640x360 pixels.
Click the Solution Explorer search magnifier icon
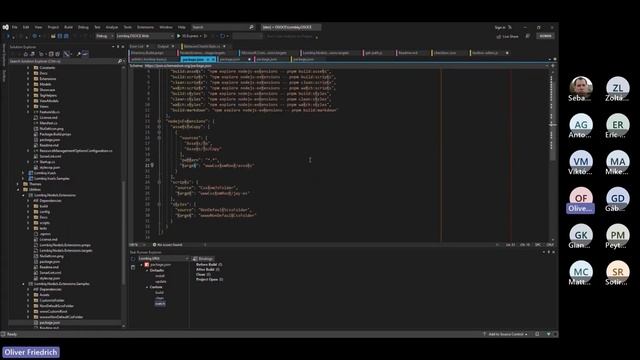click(120, 61)
